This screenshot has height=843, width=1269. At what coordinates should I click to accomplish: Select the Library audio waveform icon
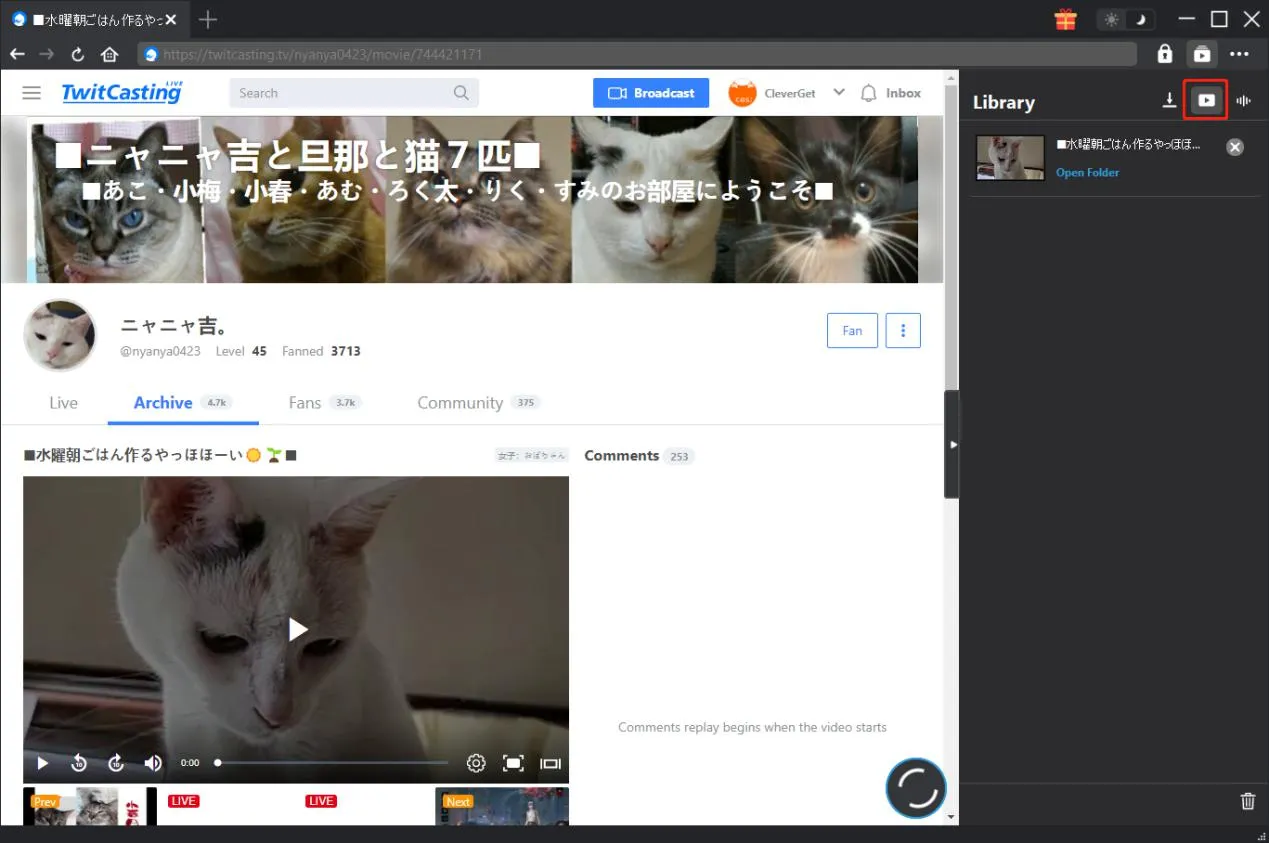1244,100
